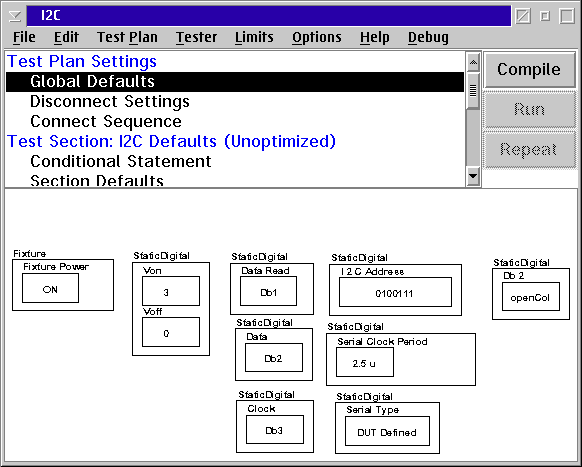Open the window menu icon in title bar
Viewport: 582px width, 467px height.
(15, 16)
